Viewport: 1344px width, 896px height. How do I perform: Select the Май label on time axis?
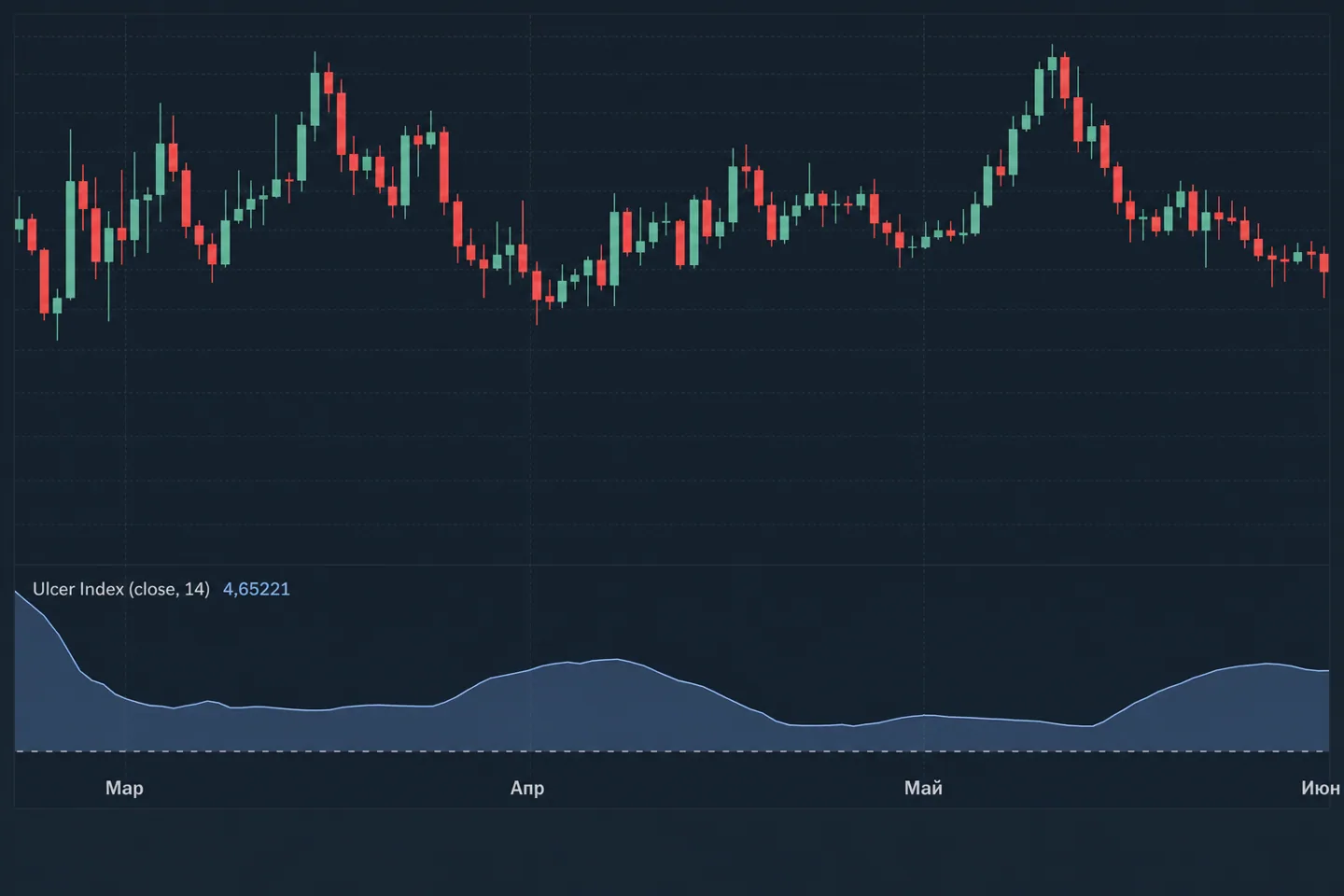(x=923, y=788)
